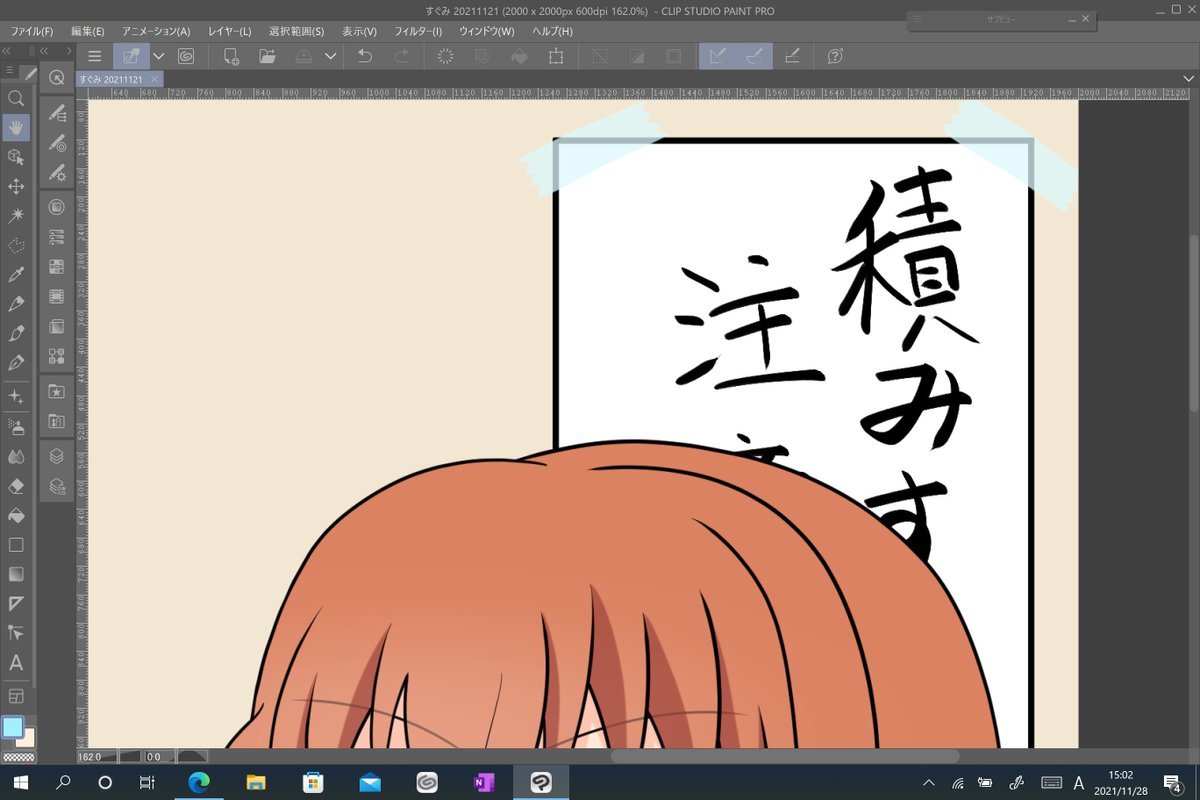Toggle Snap to Ruler

[x=717, y=57]
